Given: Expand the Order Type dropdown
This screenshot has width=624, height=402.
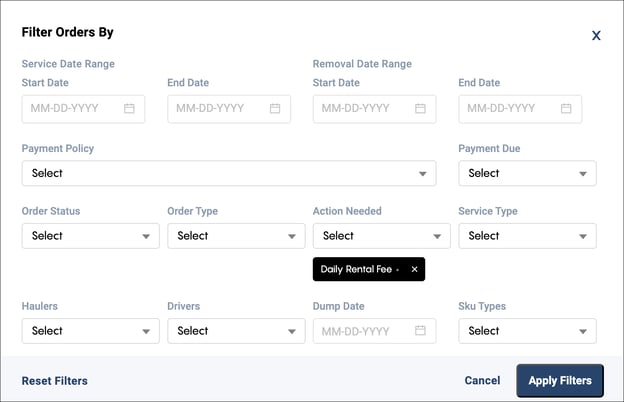Looking at the screenshot, I should click(x=236, y=236).
